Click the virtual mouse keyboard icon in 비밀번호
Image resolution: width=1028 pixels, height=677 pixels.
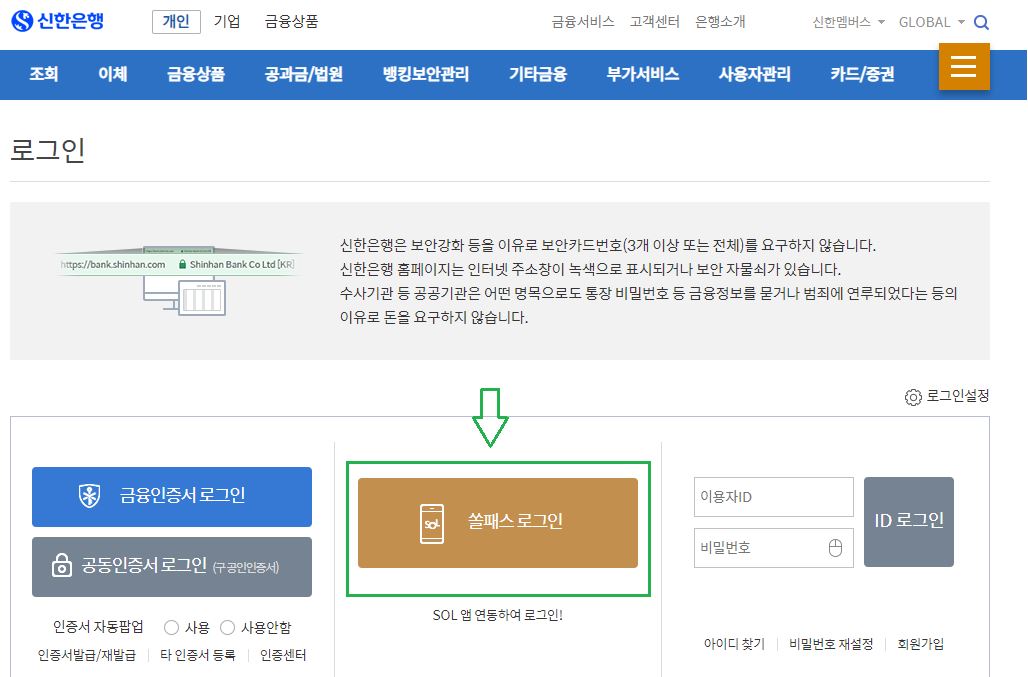835,548
